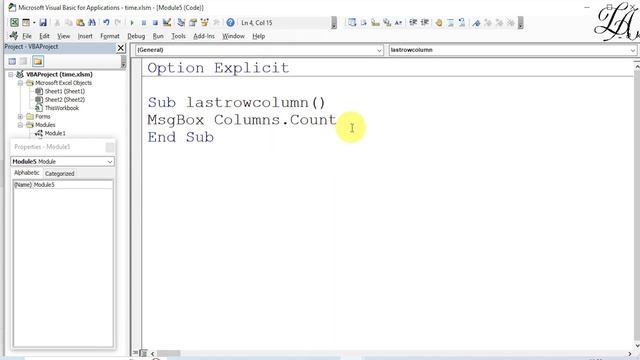Open the View menu
This screenshot has width=640, height=360.
tap(63, 36)
